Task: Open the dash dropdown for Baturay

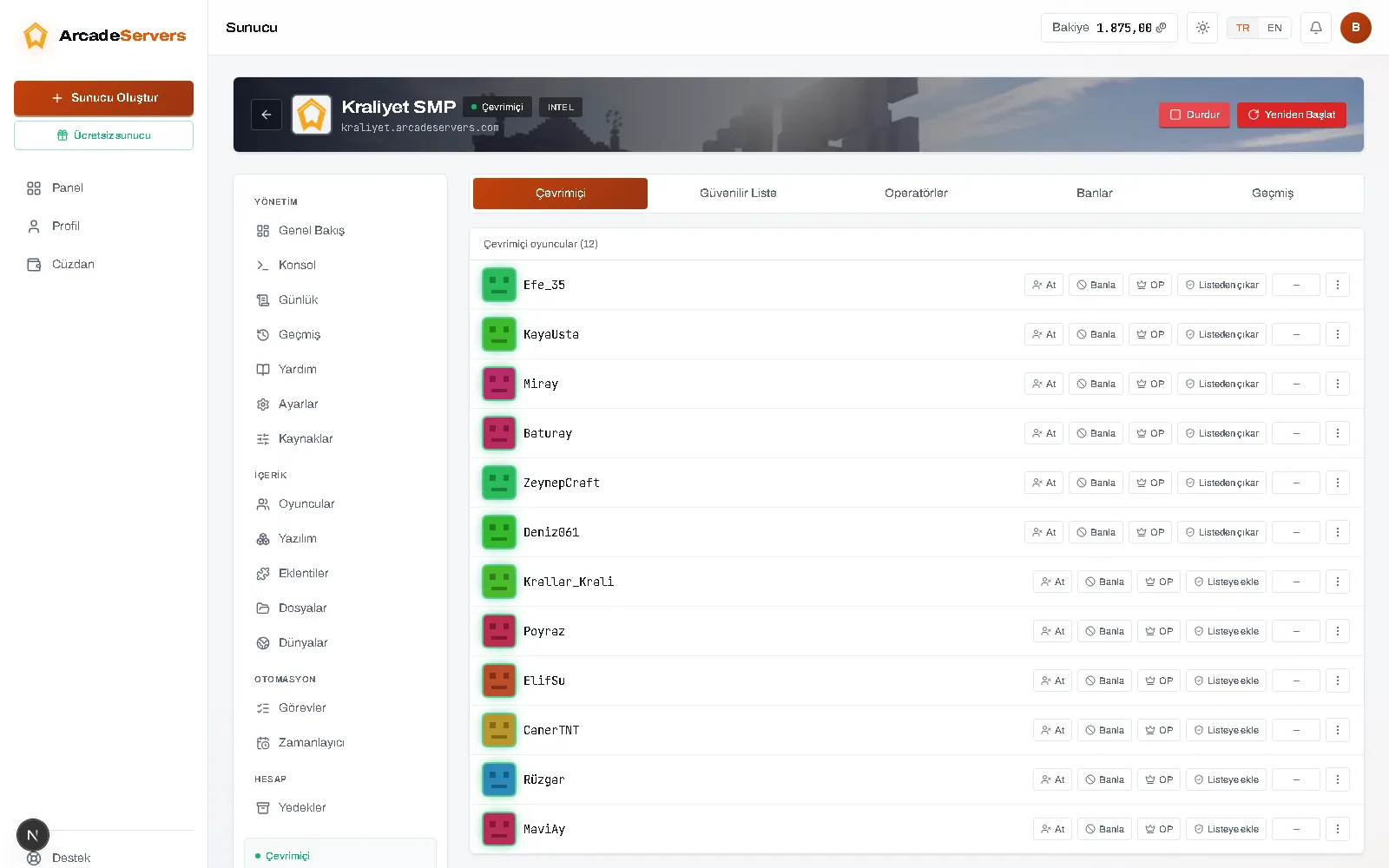Action: (1296, 433)
